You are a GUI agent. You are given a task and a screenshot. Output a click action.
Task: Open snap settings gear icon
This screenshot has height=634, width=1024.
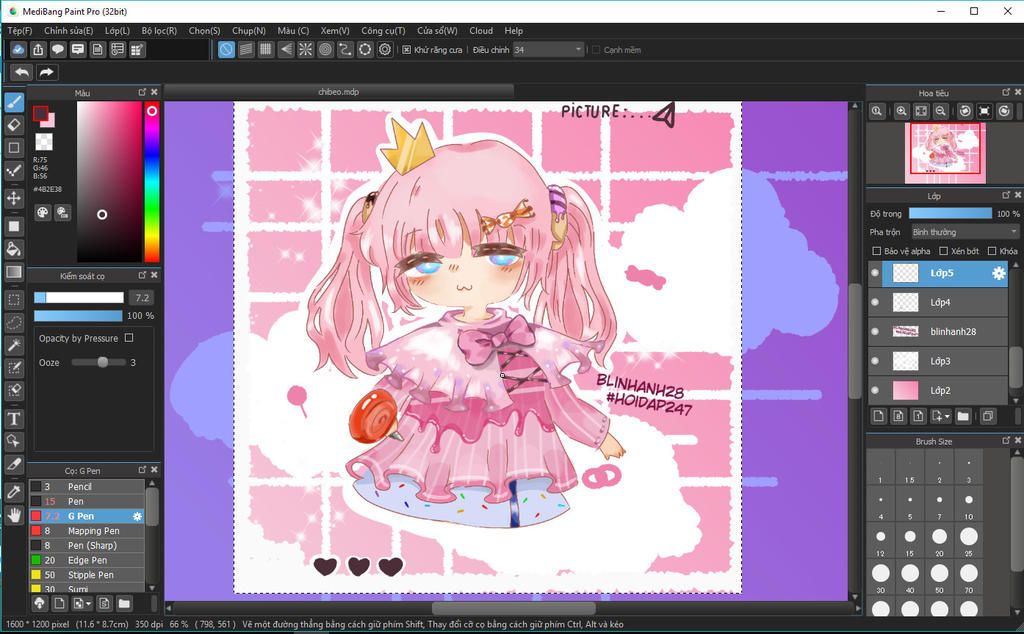[x=385, y=50]
